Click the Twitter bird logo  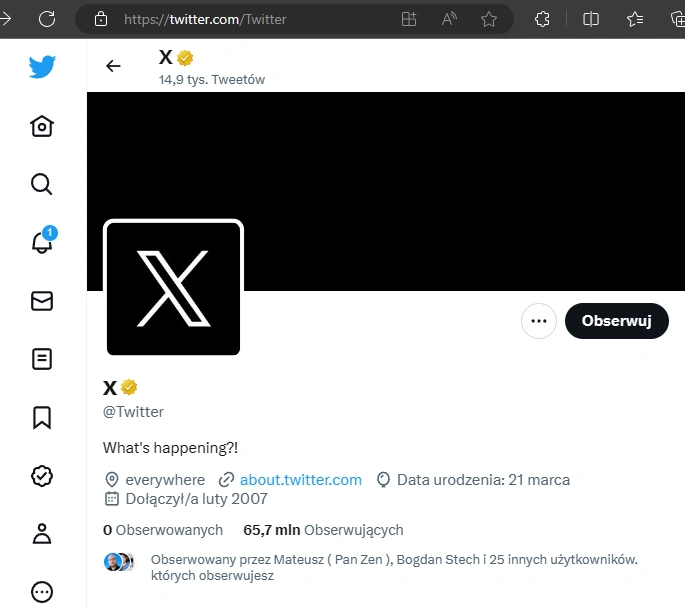click(x=42, y=67)
